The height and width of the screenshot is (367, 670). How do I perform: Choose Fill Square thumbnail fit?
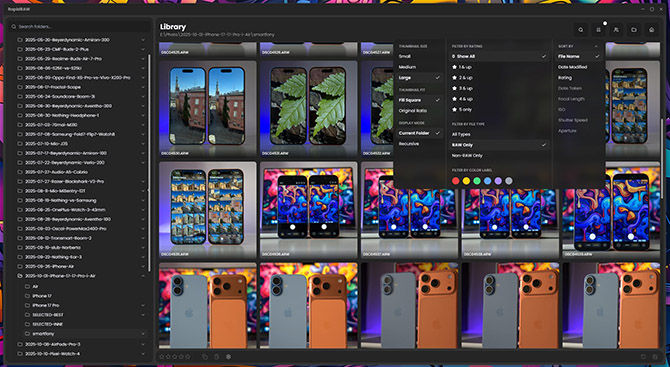420,100
